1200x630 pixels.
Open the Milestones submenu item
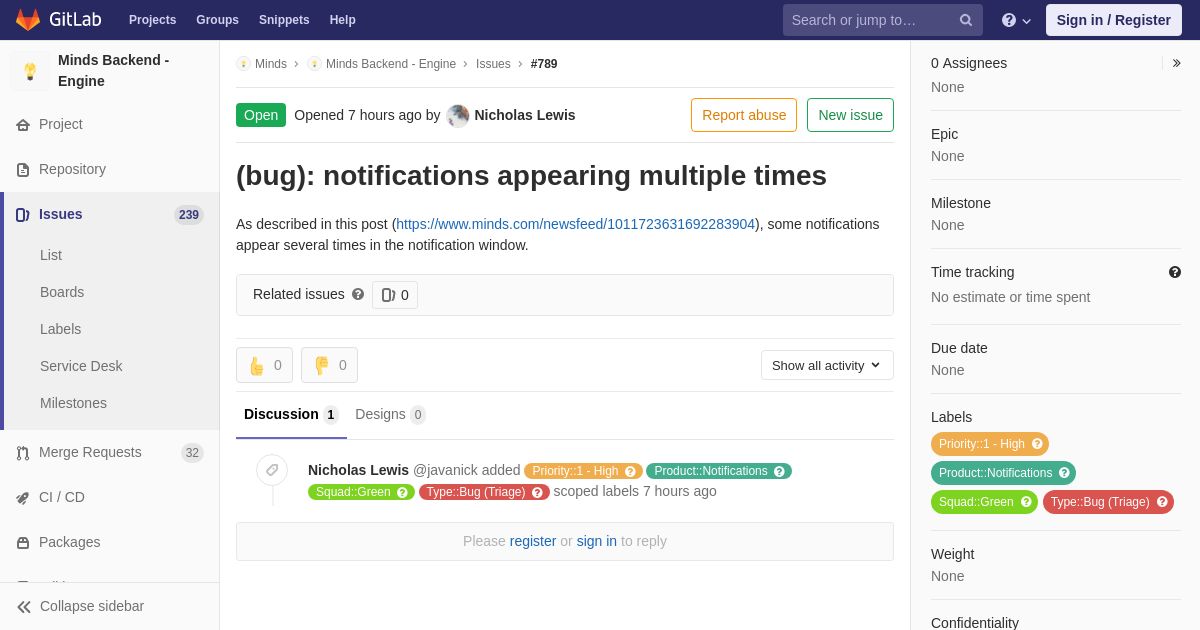tap(73, 403)
